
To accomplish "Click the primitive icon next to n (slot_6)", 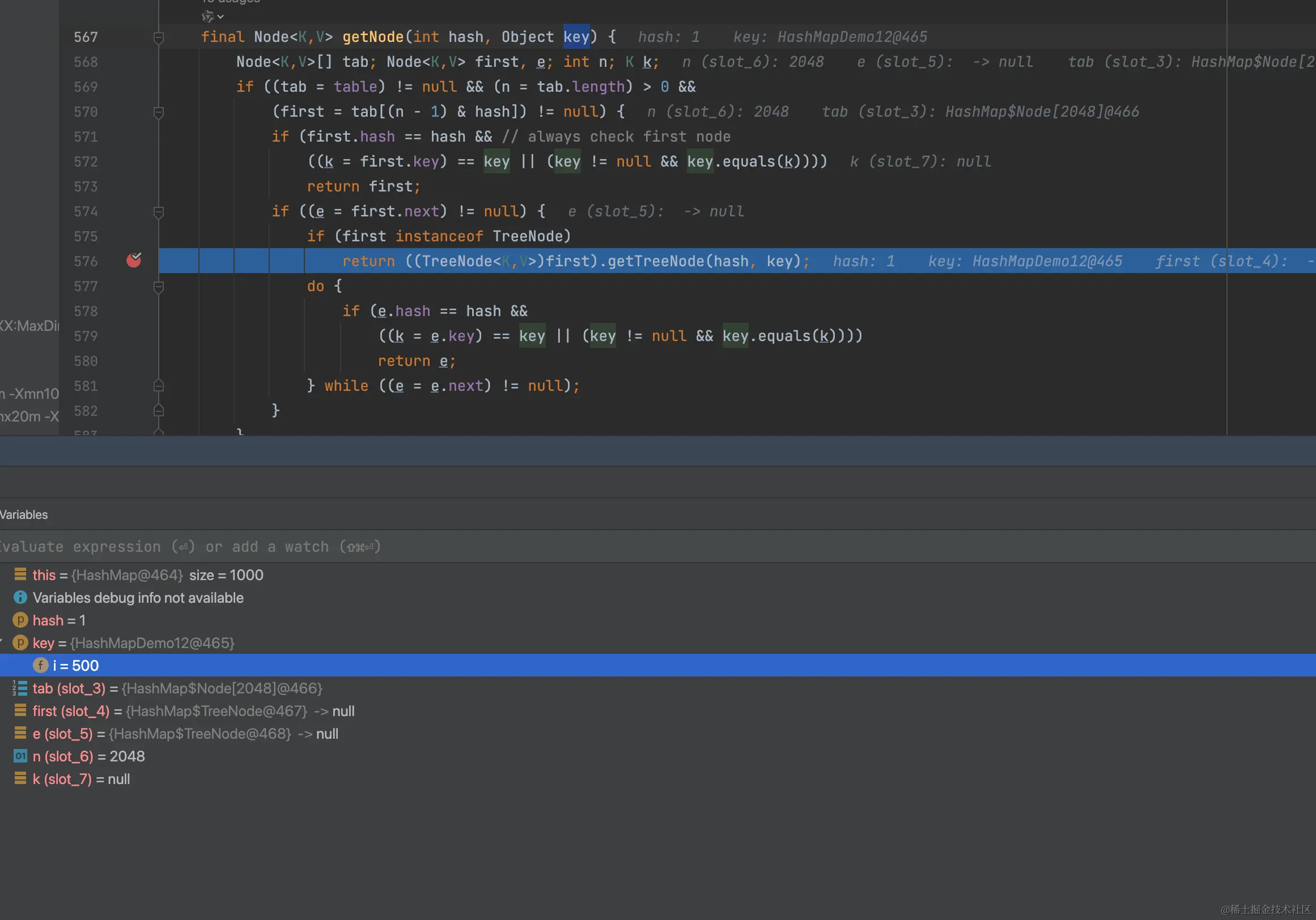I will tap(20, 756).
